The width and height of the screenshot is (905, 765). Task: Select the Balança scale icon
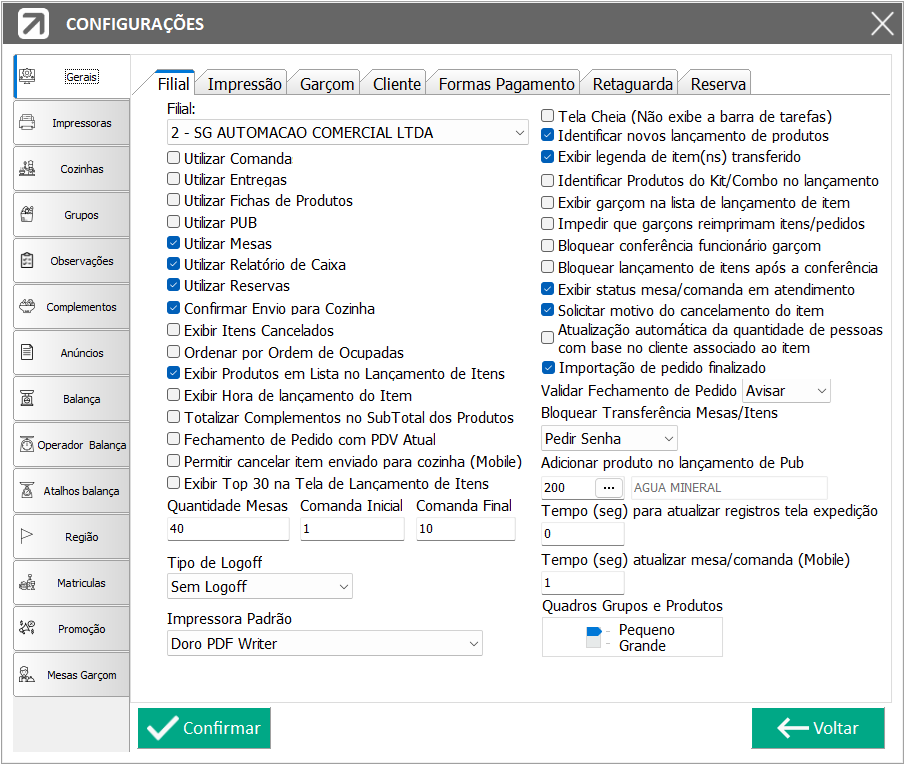coord(27,398)
